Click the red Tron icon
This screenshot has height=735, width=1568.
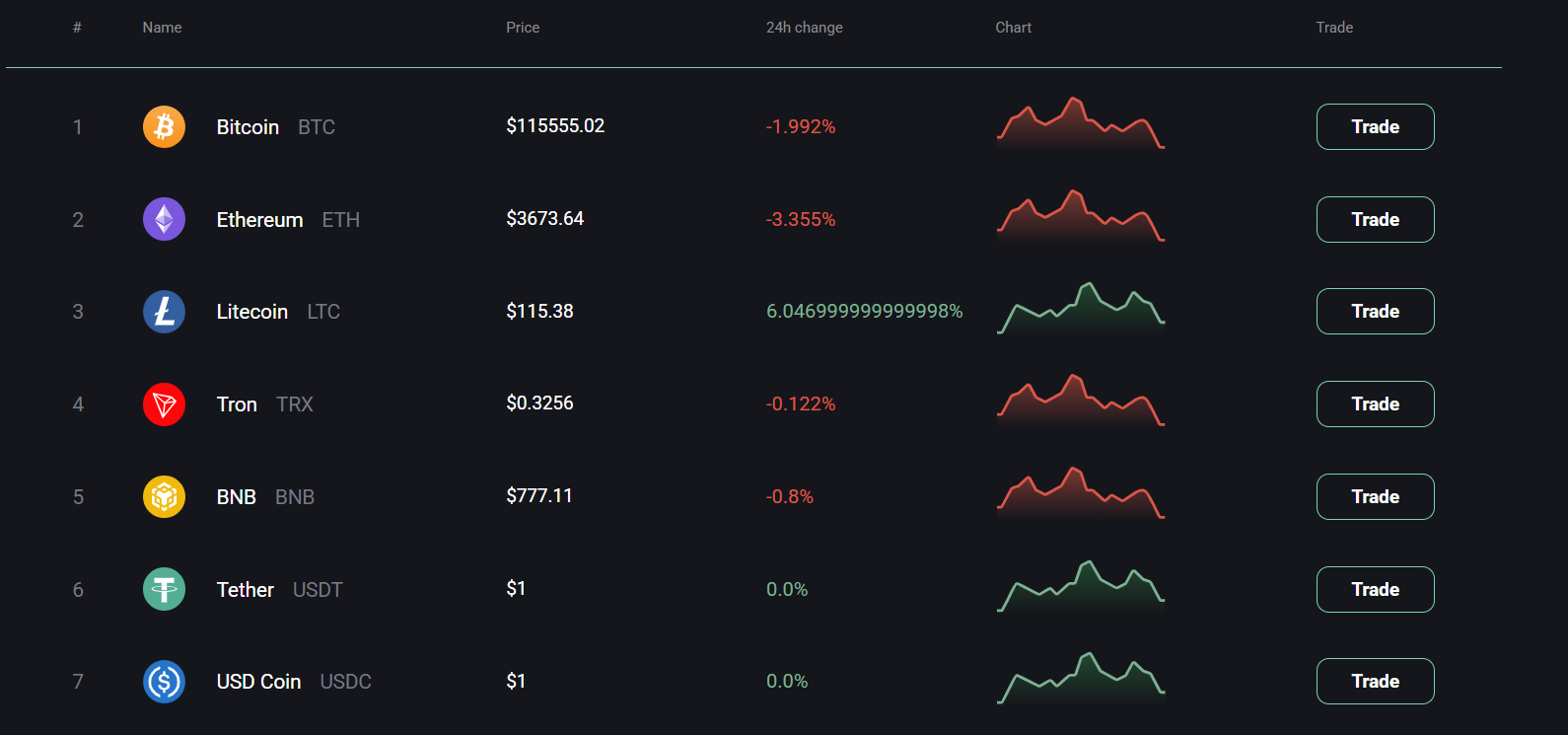164,404
